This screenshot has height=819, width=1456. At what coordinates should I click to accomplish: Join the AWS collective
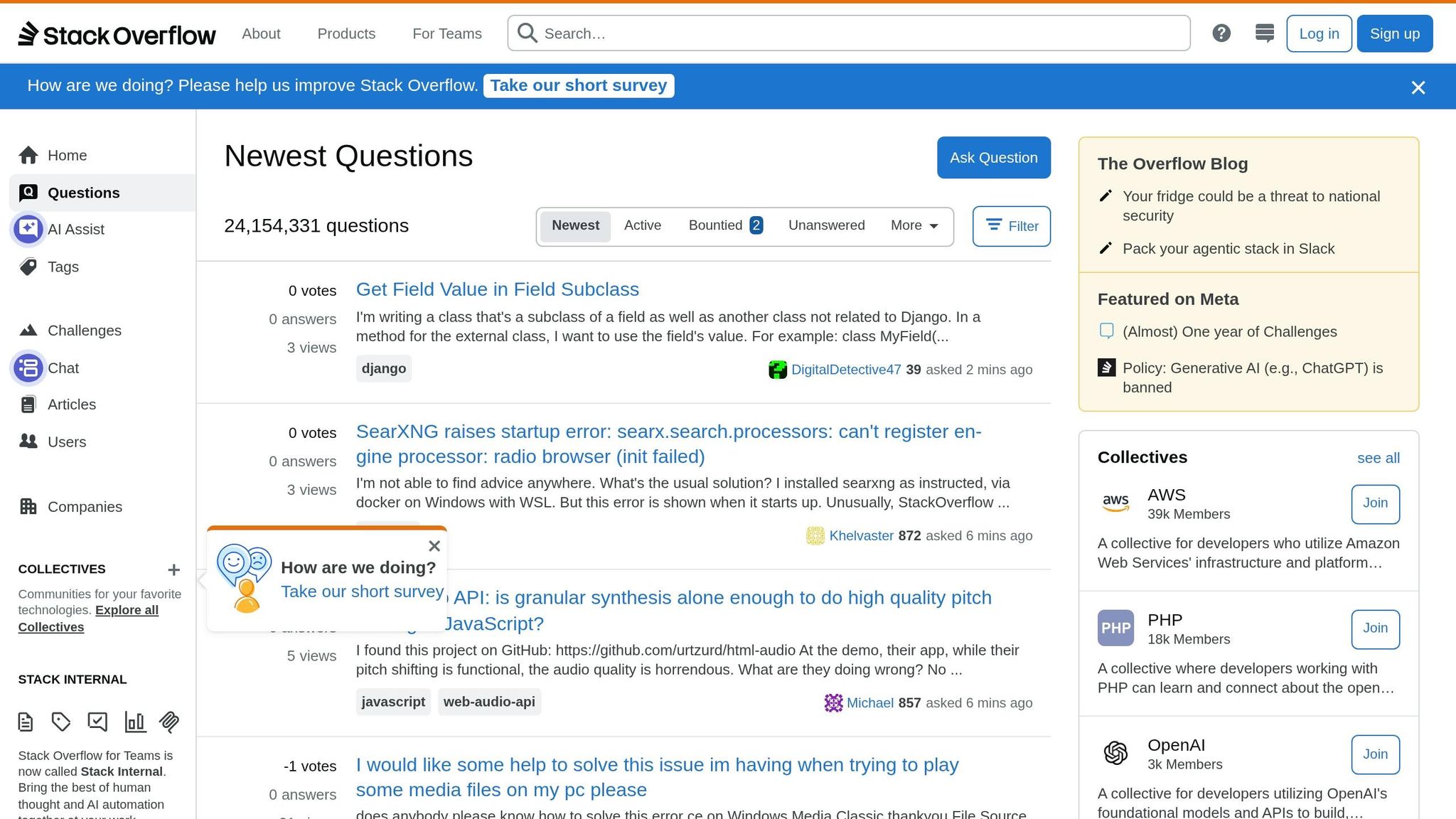1375,503
